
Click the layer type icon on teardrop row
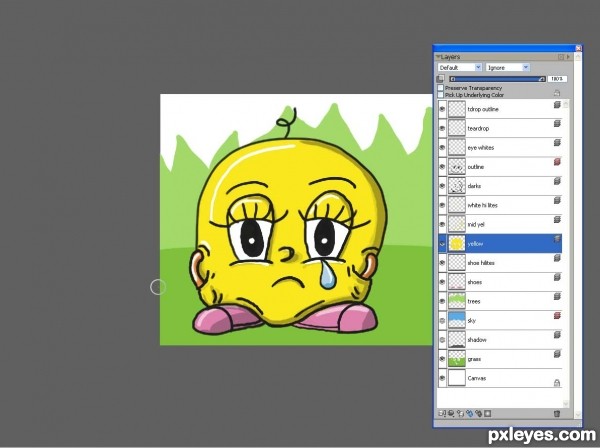[x=557, y=124]
